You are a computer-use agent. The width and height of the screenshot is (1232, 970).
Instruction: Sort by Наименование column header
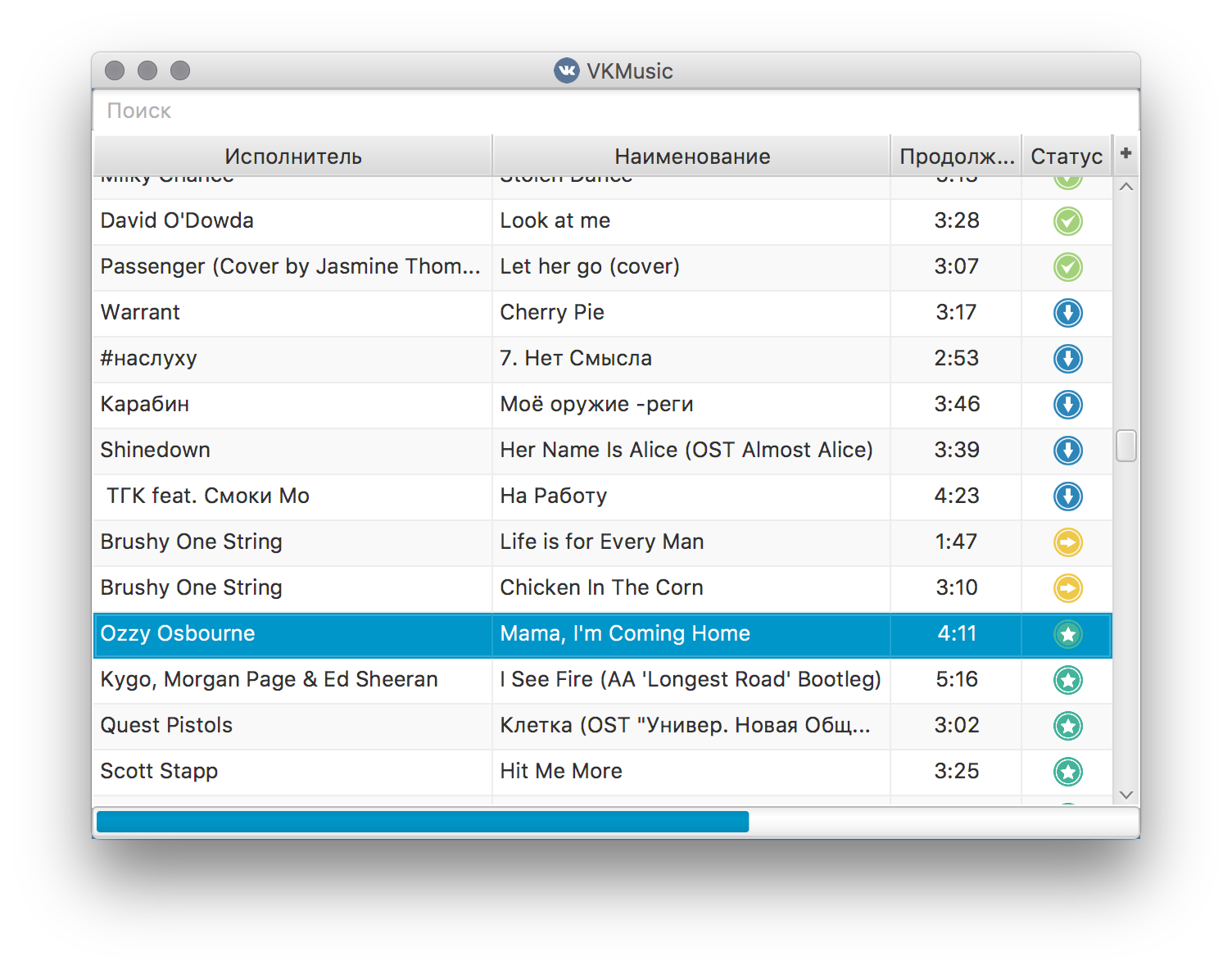pos(691,156)
